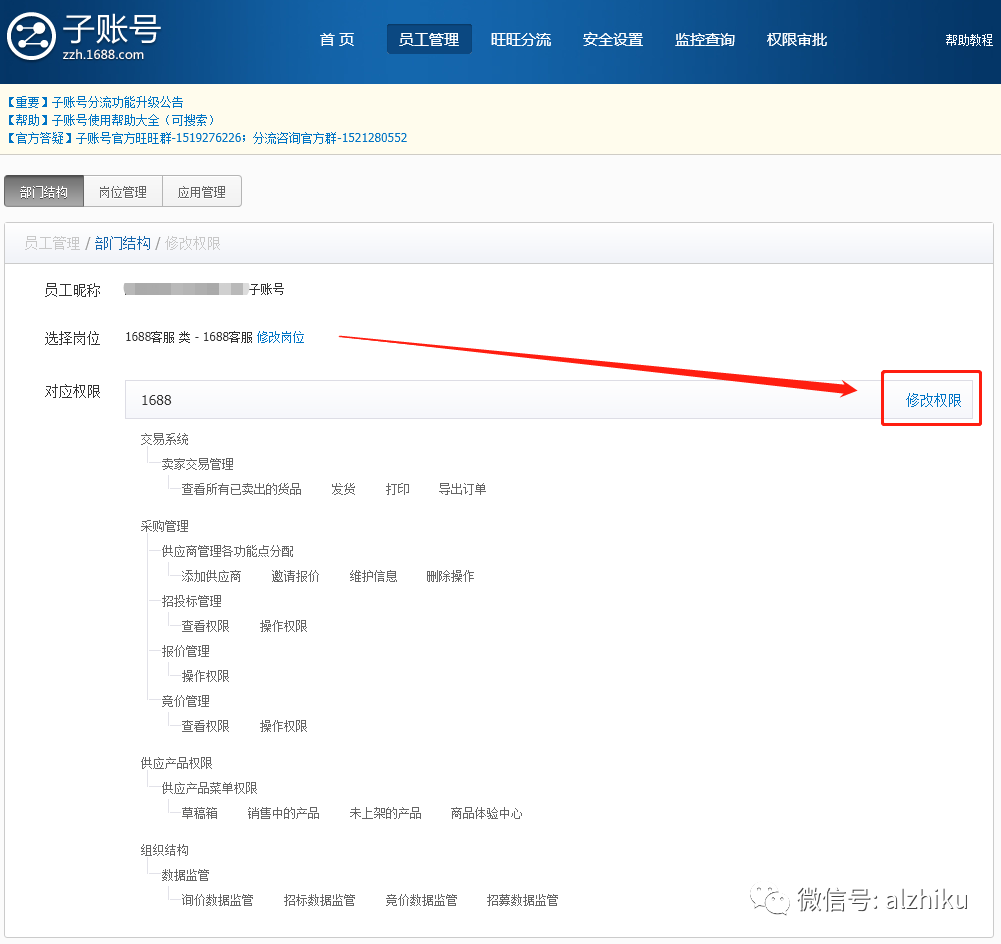Go to 首页 in the top navigation
Screen dimensions: 1001x944
[337, 40]
